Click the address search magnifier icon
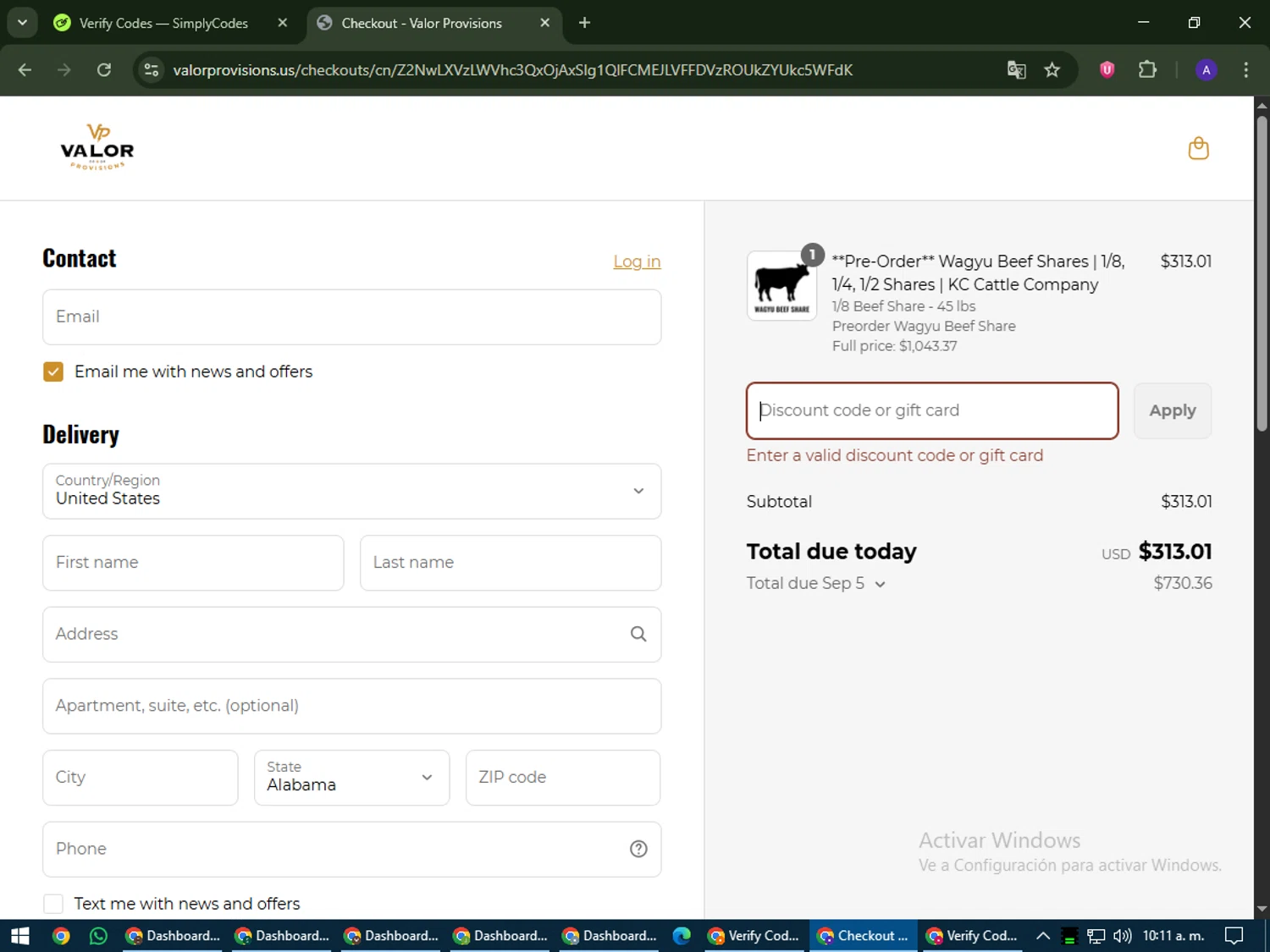The width and height of the screenshot is (1270, 952). pos(638,634)
